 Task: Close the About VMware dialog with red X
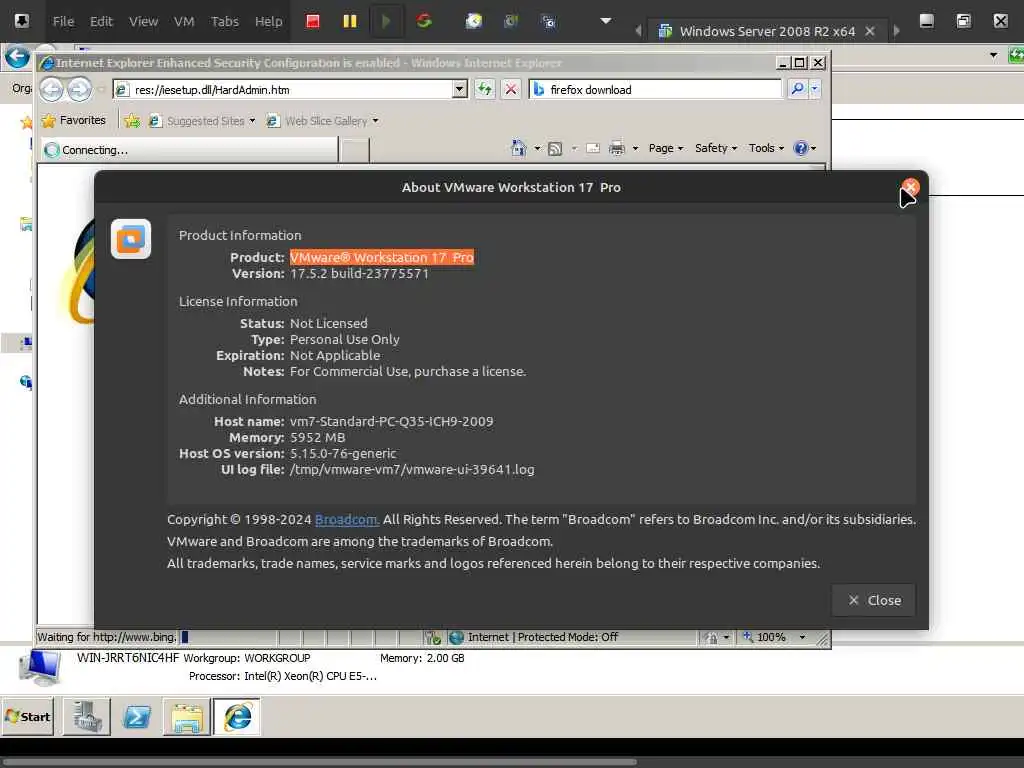point(910,188)
